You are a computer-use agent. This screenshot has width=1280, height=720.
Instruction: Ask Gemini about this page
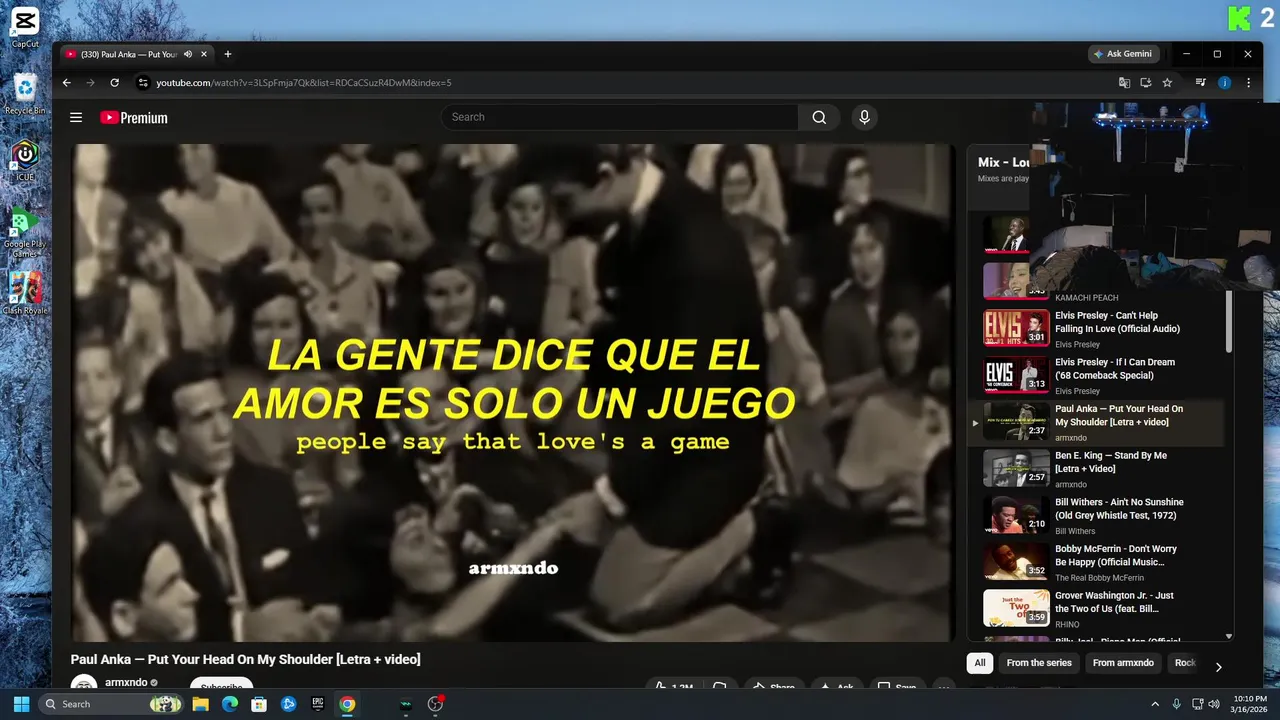point(1123,54)
